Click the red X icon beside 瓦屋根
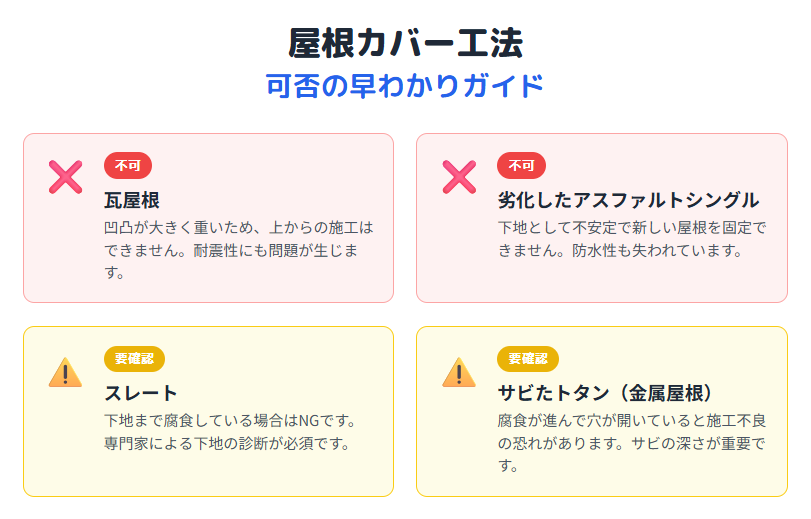This screenshot has height=519, width=811. point(66,177)
